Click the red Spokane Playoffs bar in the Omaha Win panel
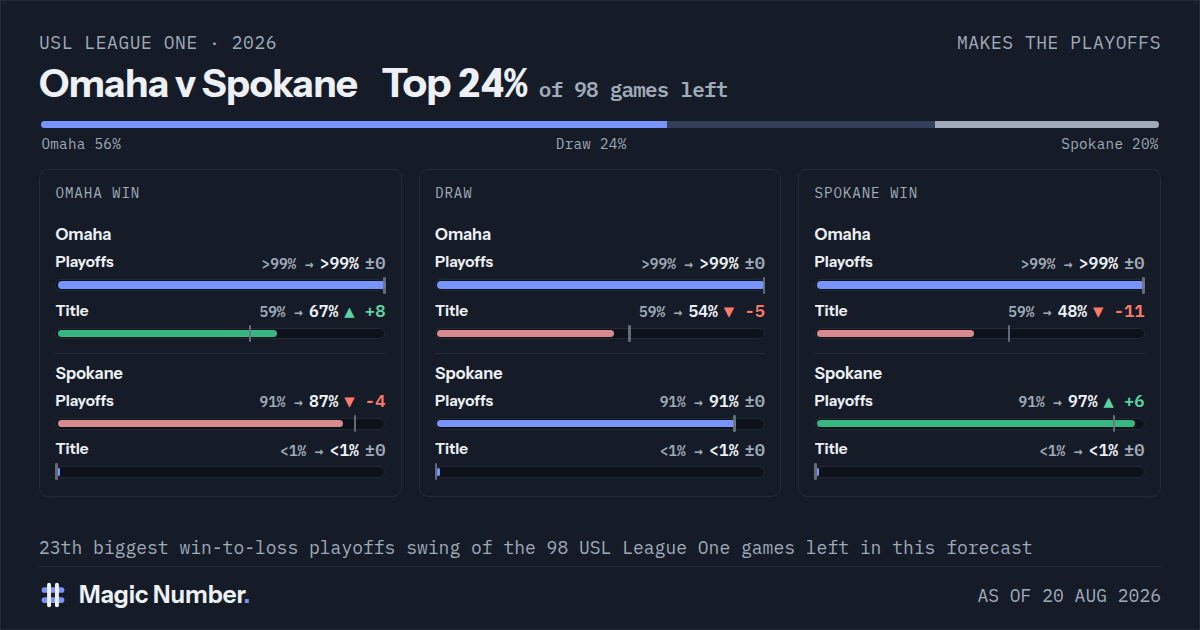Screen dimensions: 1200x630 tap(200, 423)
